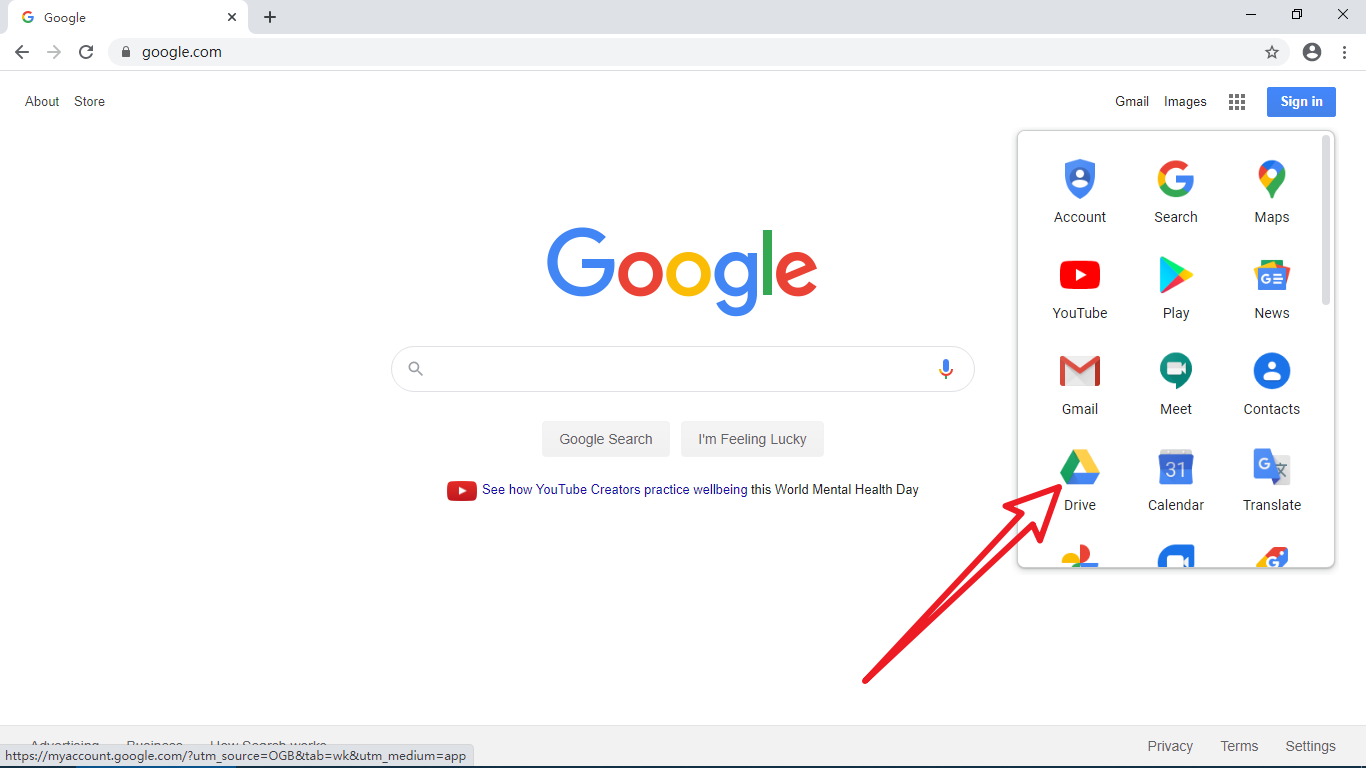Open the Contacts app icon
The image size is (1366, 768).
point(1272,371)
